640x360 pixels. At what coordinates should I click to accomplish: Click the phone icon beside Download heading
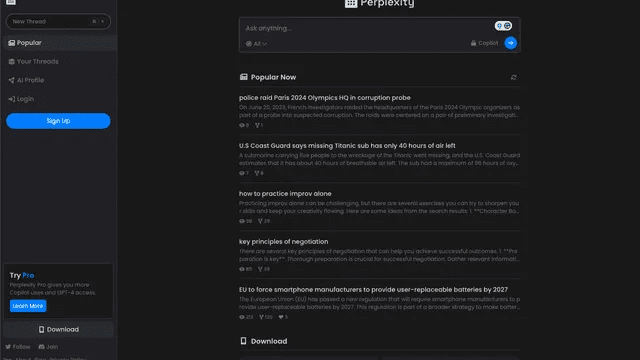pos(243,341)
